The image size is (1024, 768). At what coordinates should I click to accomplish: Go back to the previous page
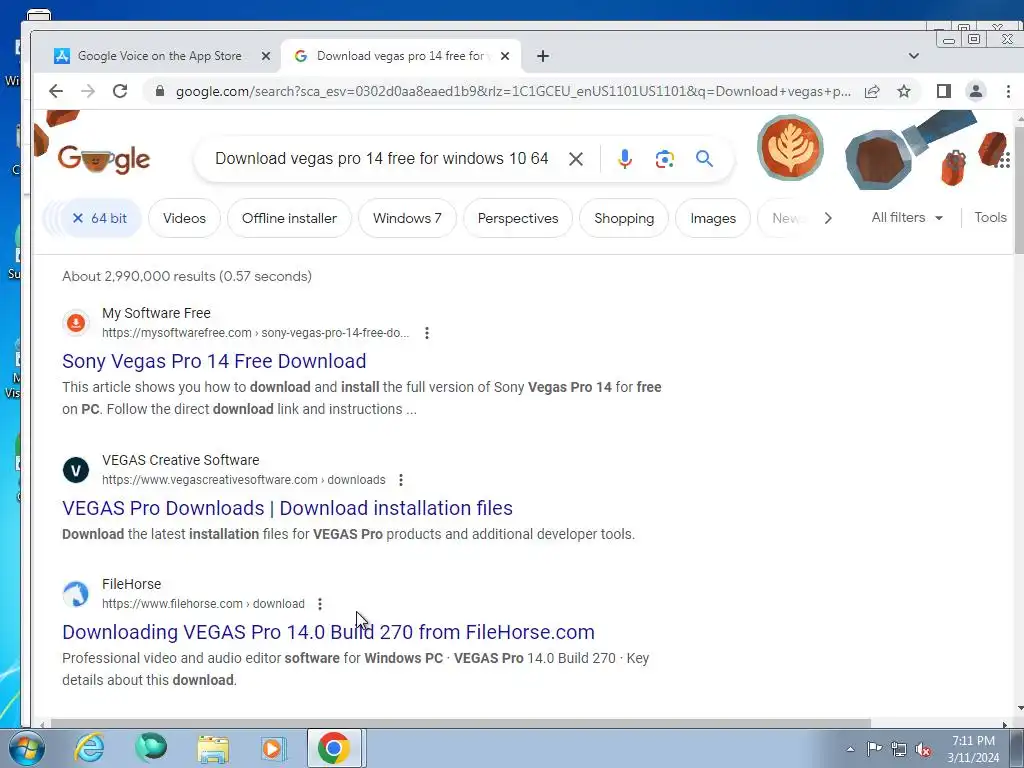pyautogui.click(x=56, y=91)
